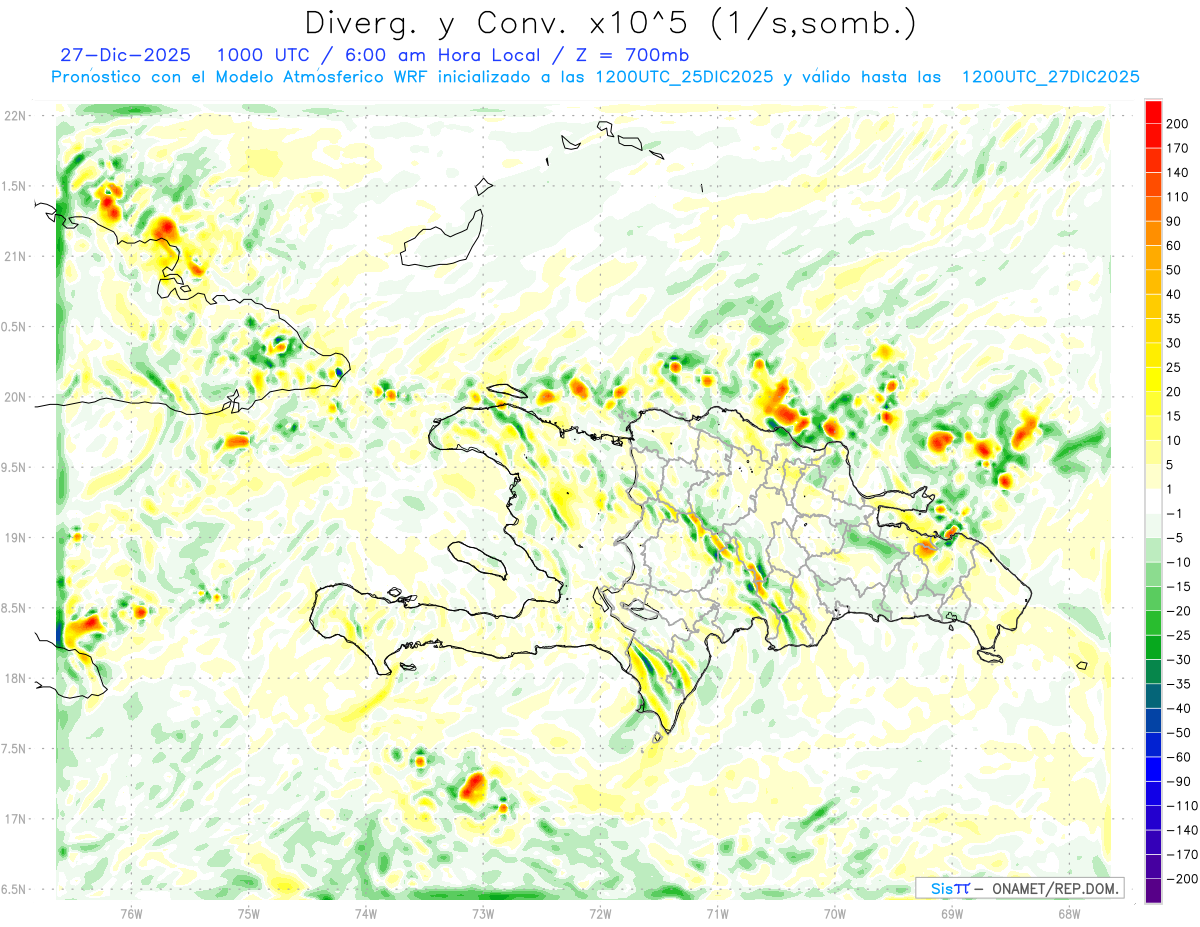Click the "69W" longitude axis label
Viewport: 1200px width, 927px height.
click(951, 915)
